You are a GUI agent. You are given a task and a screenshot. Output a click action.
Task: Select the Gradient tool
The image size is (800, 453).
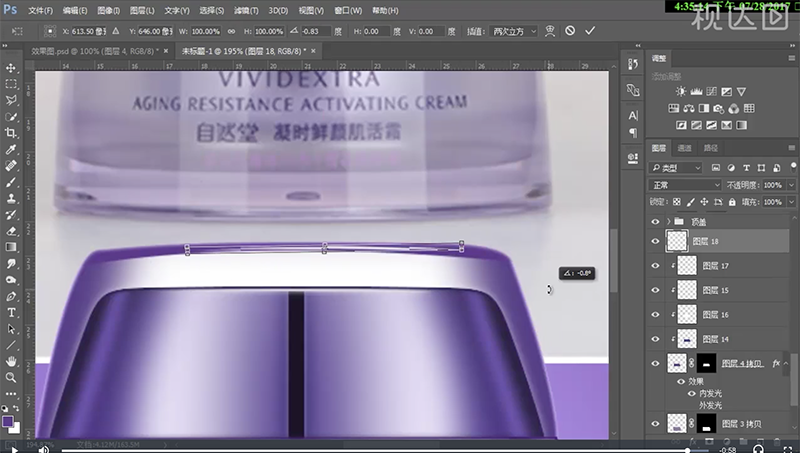(11, 247)
